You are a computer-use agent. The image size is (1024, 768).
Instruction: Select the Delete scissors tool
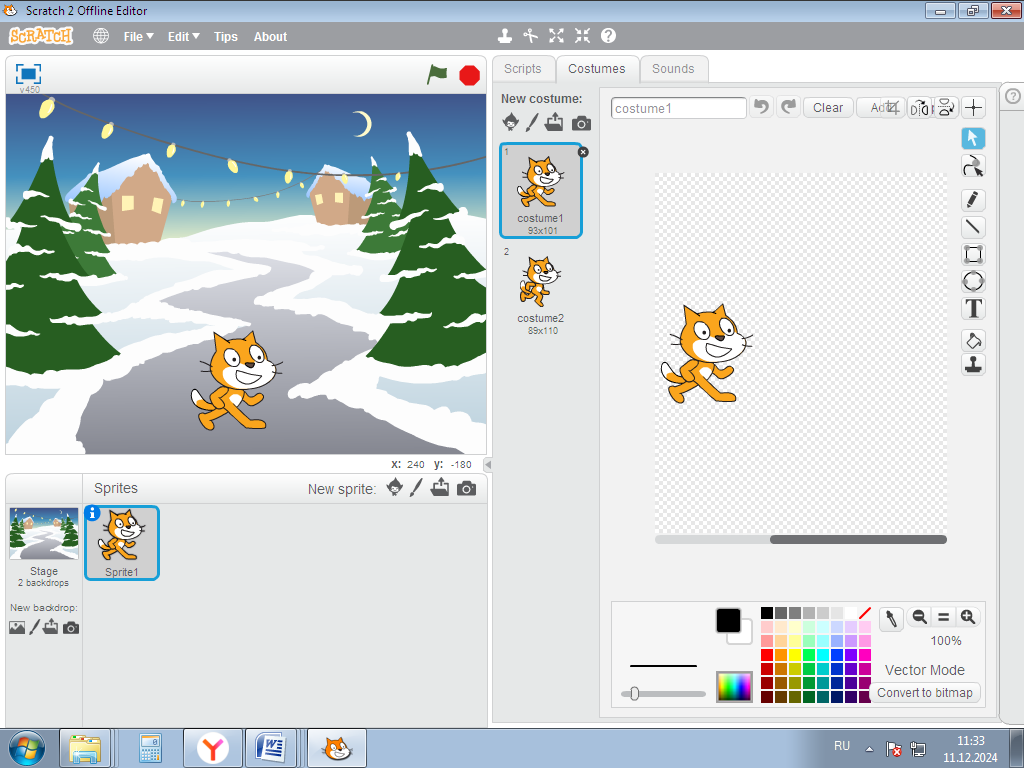tap(530, 36)
